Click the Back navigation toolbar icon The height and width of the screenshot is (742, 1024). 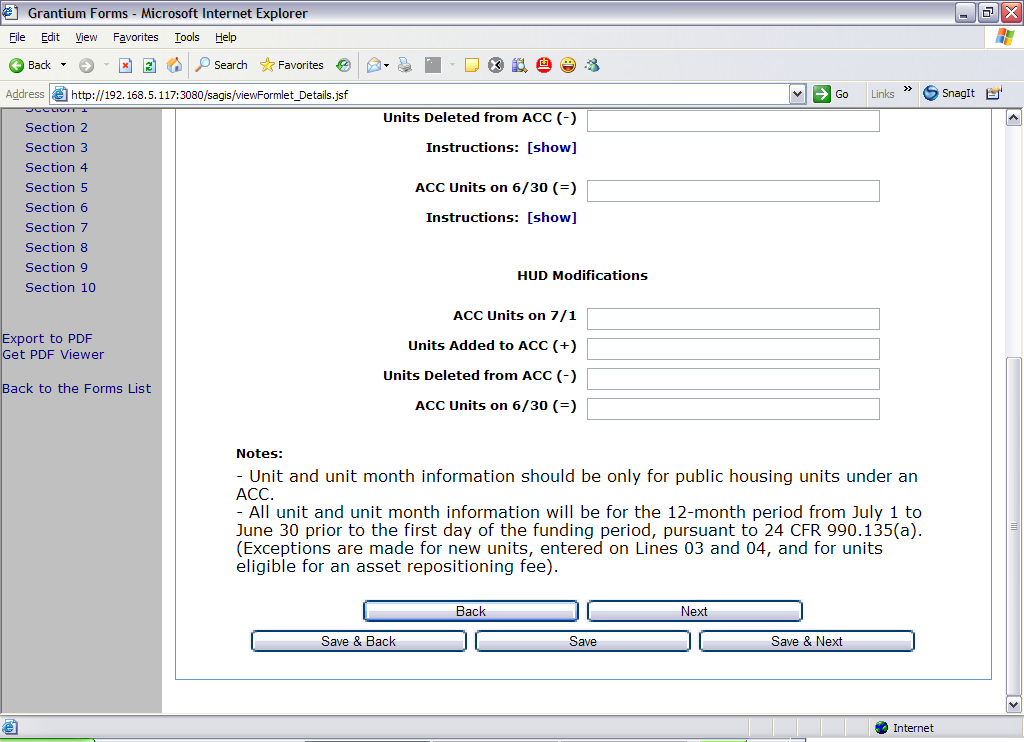coord(29,65)
